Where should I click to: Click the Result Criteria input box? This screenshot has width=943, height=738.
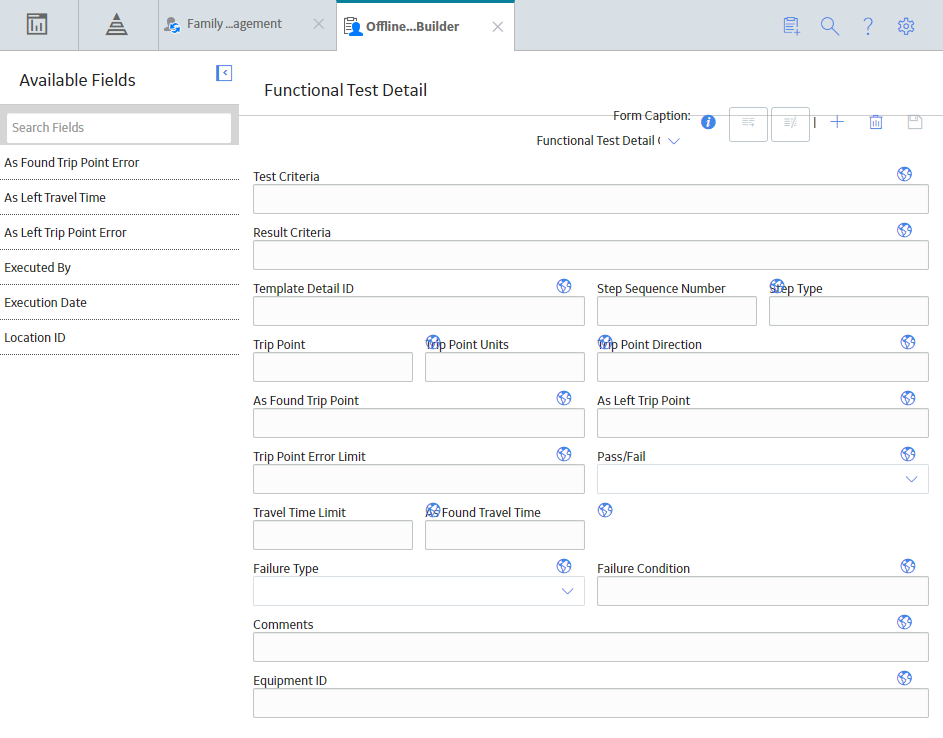[591, 255]
